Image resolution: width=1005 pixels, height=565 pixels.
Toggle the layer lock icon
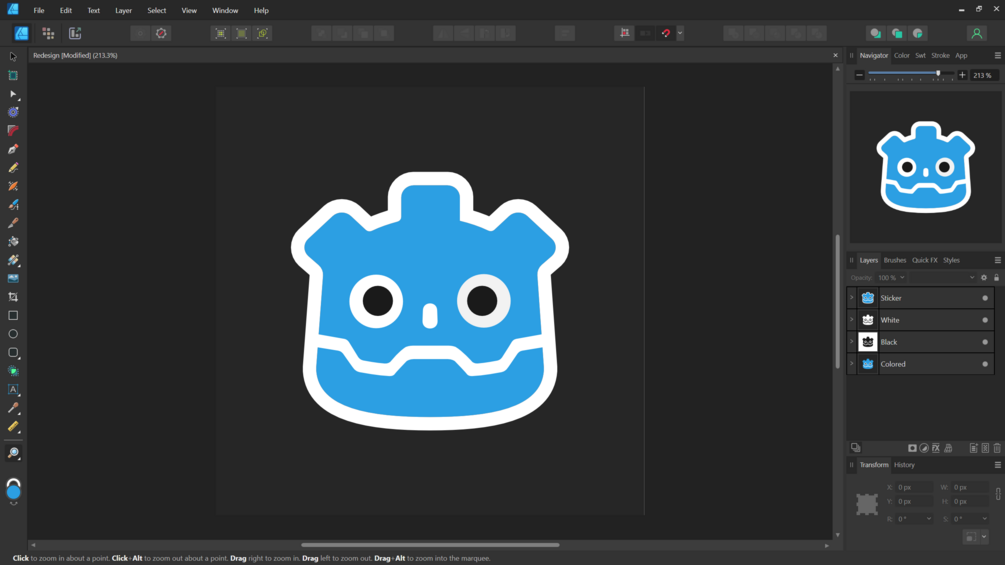coord(996,277)
